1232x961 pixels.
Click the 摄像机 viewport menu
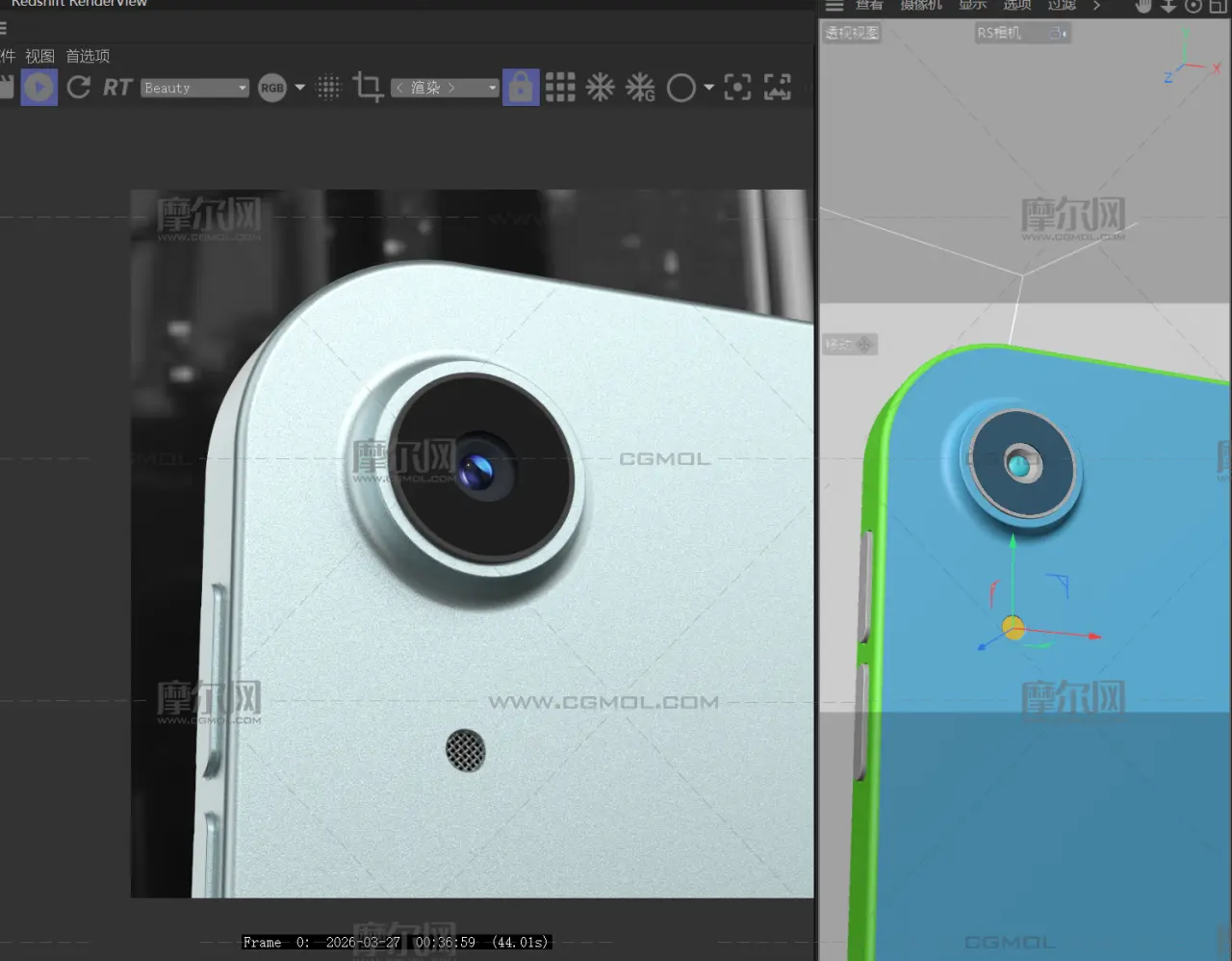pos(920,6)
